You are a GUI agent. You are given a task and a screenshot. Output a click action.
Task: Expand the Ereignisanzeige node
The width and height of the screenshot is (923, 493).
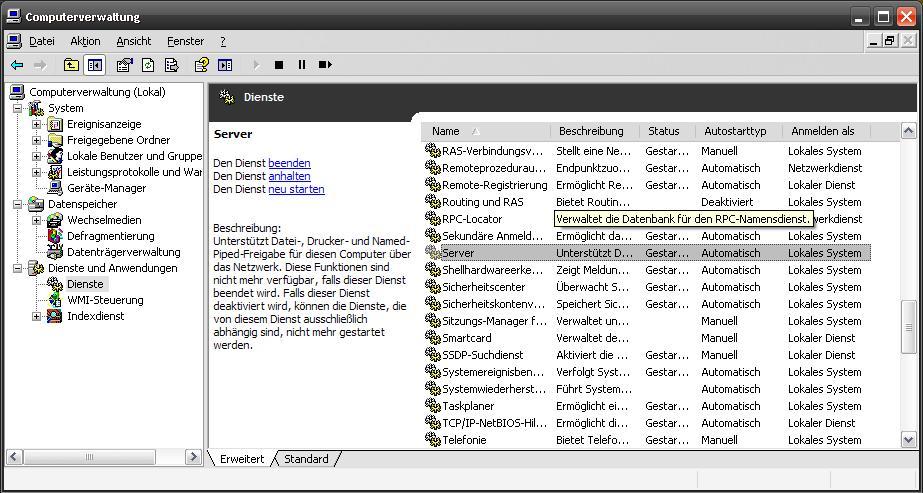pyautogui.click(x=36, y=124)
